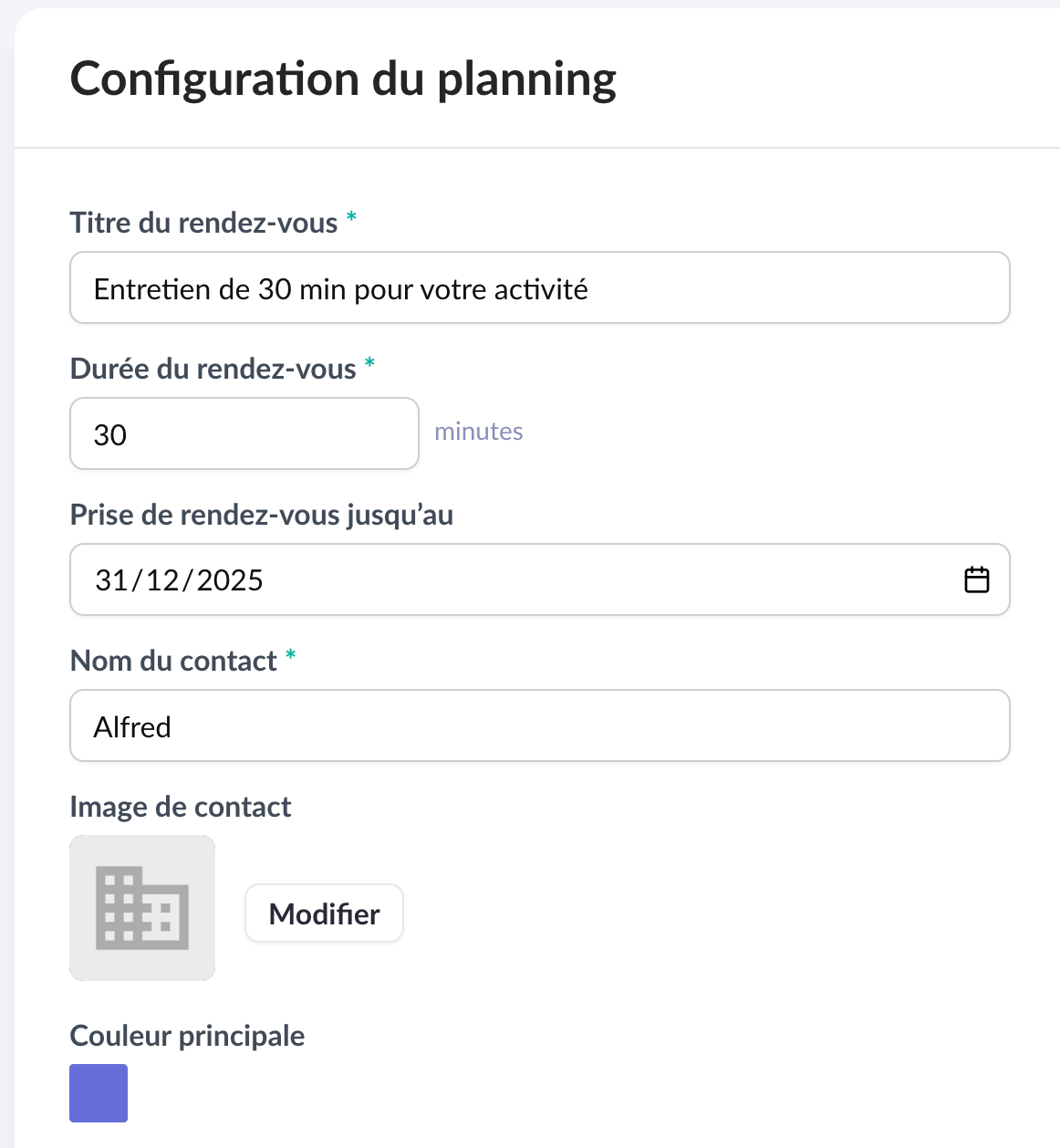This screenshot has height=1148, width=1060.
Task: Click the Couleur principale label
Action: 187,1036
